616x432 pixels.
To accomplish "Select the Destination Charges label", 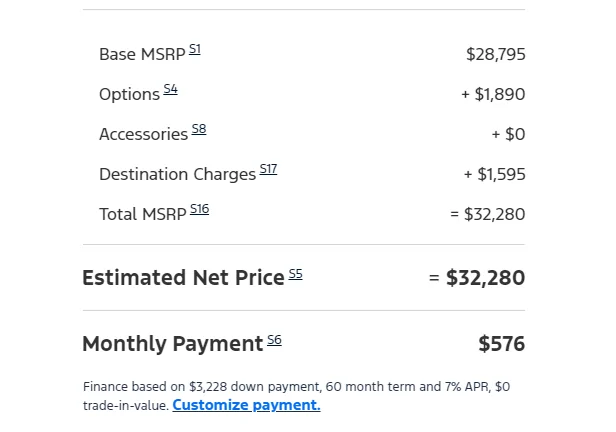I will click(x=178, y=174).
